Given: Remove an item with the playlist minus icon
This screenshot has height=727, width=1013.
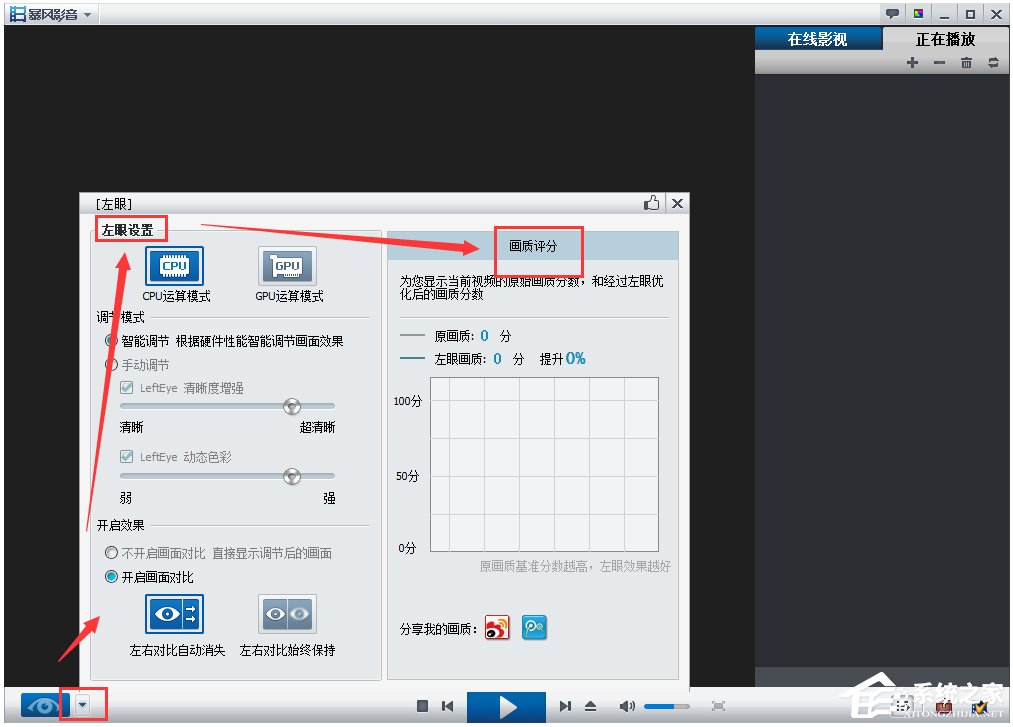Looking at the screenshot, I should coord(939,63).
